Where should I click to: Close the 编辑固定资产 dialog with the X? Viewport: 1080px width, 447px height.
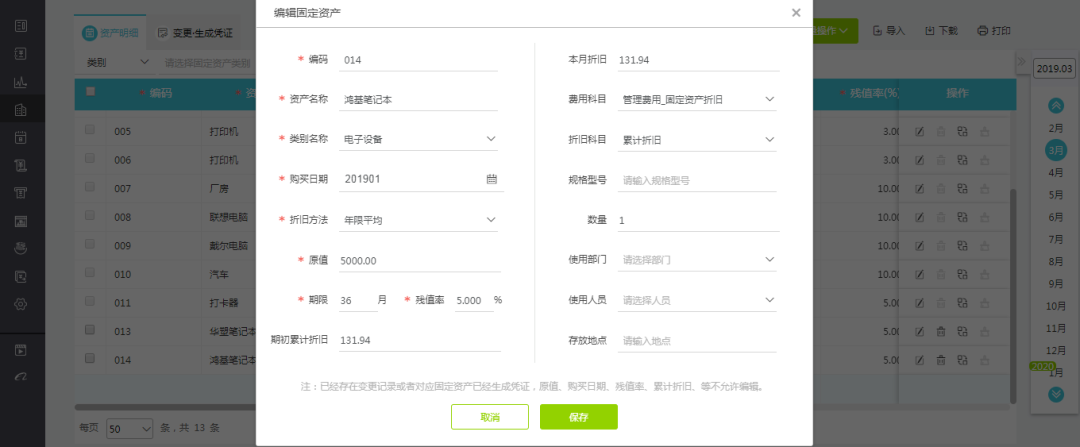tap(796, 12)
